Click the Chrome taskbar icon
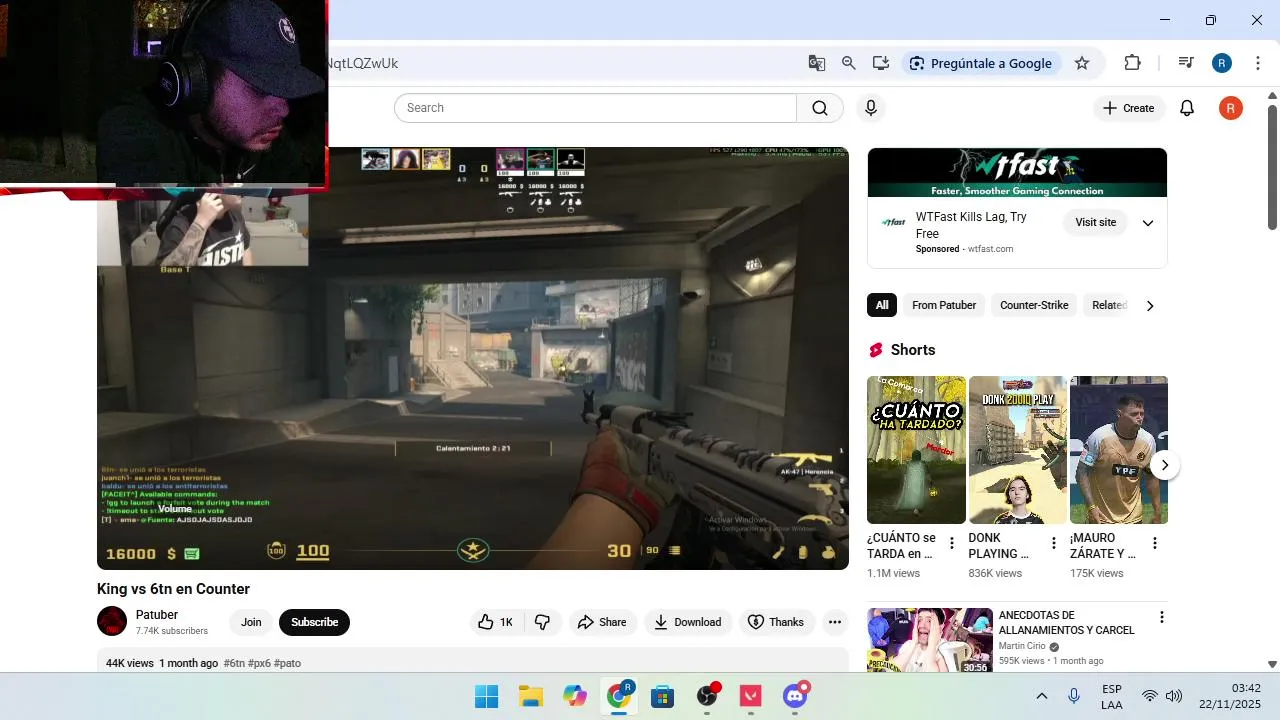Viewport: 1280px width, 720px height. [619, 696]
